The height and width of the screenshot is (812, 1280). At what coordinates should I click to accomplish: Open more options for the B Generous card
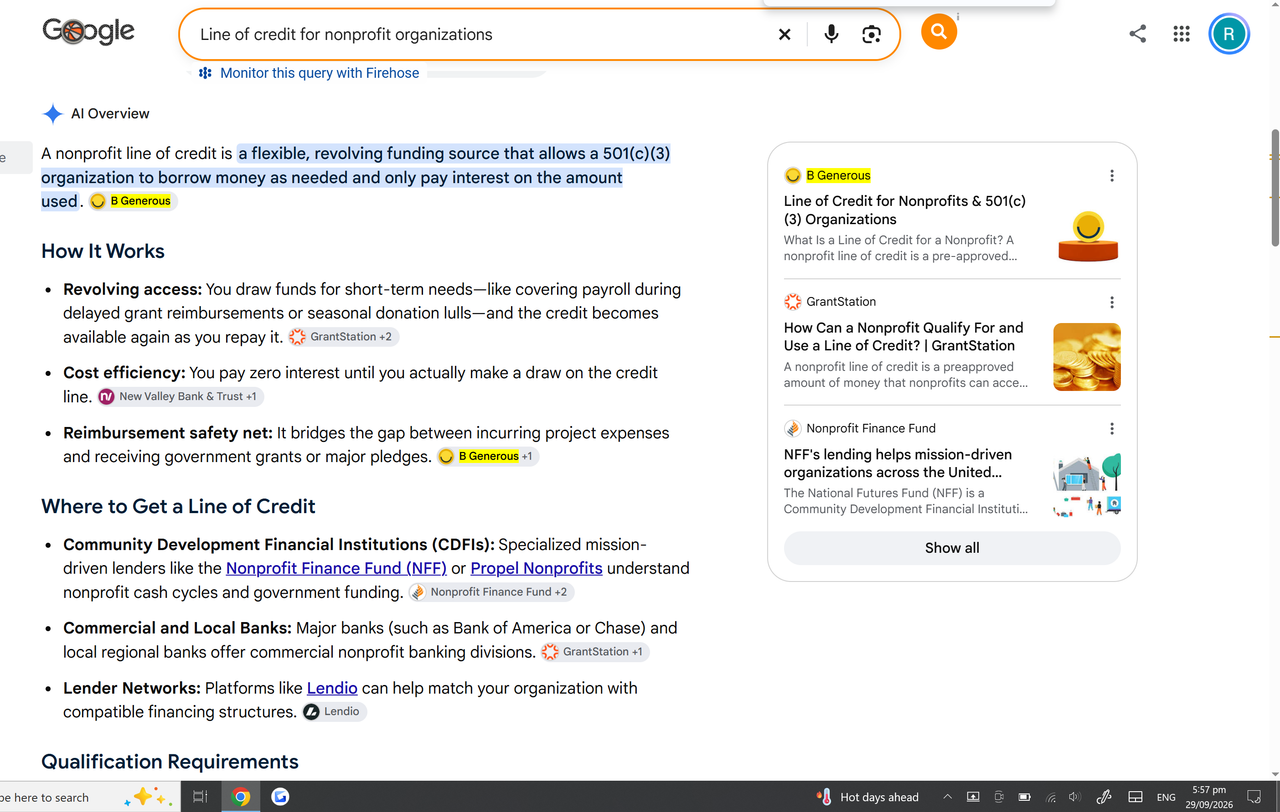tap(1112, 176)
